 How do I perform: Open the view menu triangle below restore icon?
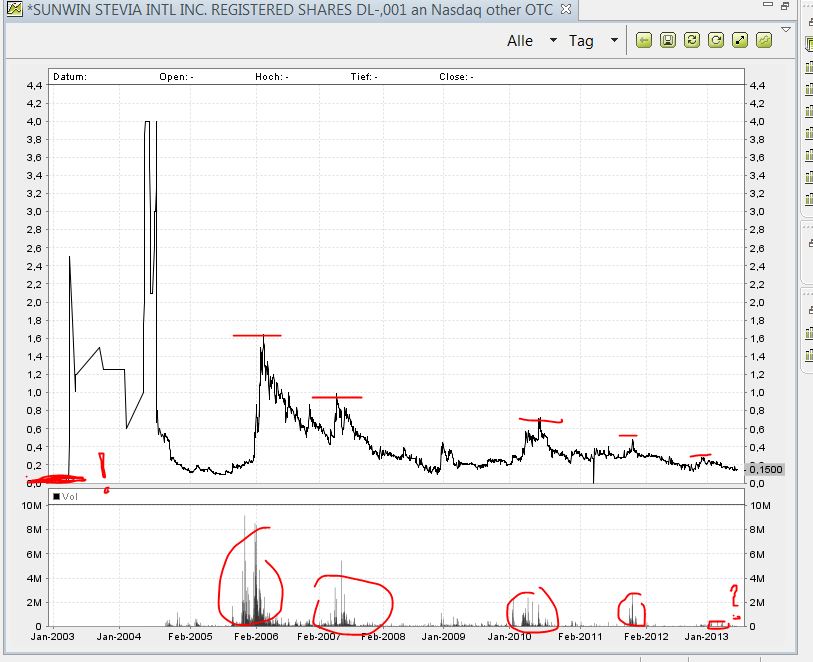coord(786,30)
